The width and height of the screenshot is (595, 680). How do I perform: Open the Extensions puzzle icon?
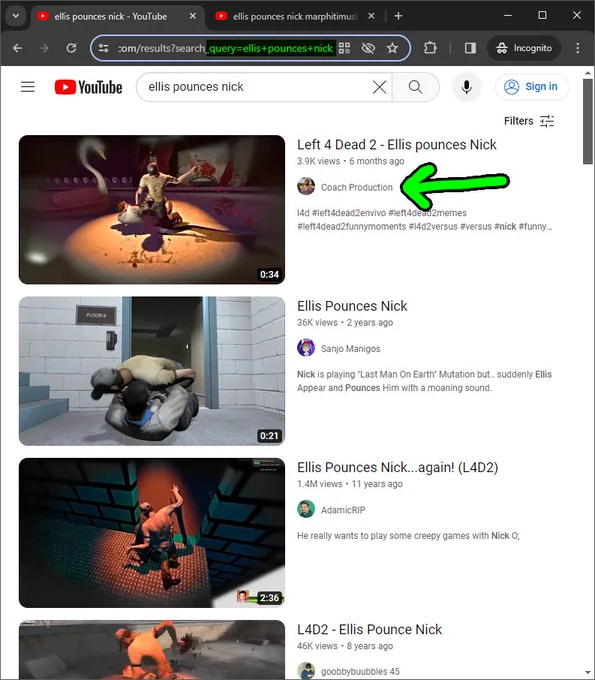[430, 48]
